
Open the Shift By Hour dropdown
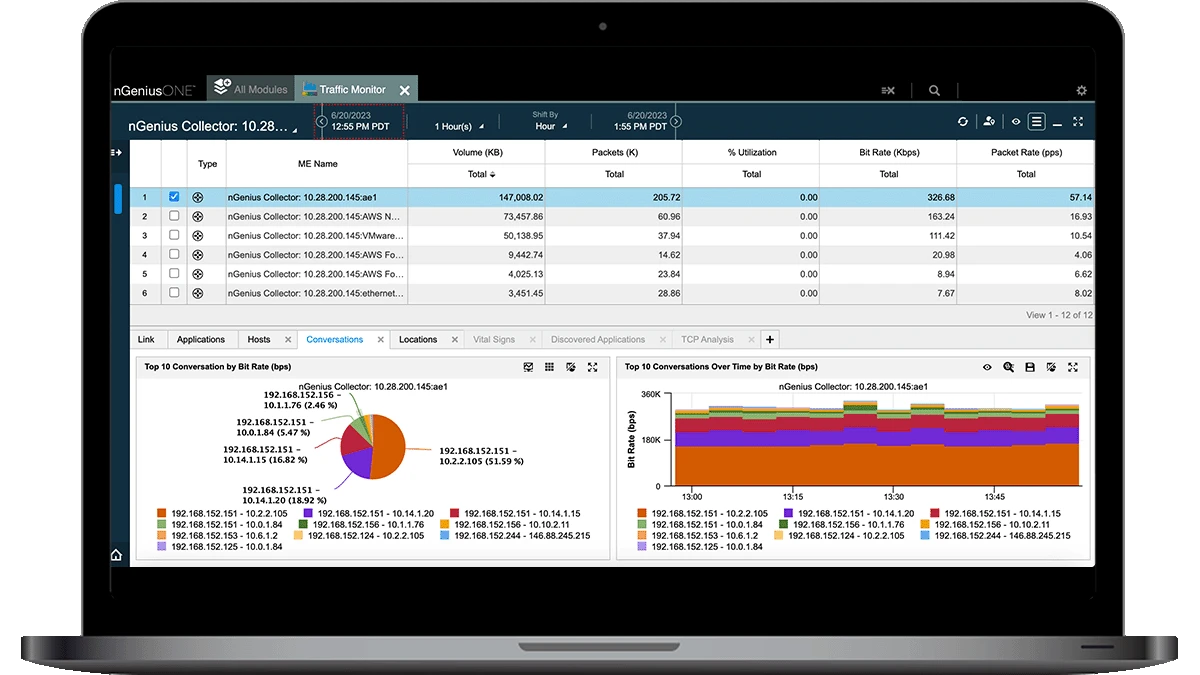546,126
